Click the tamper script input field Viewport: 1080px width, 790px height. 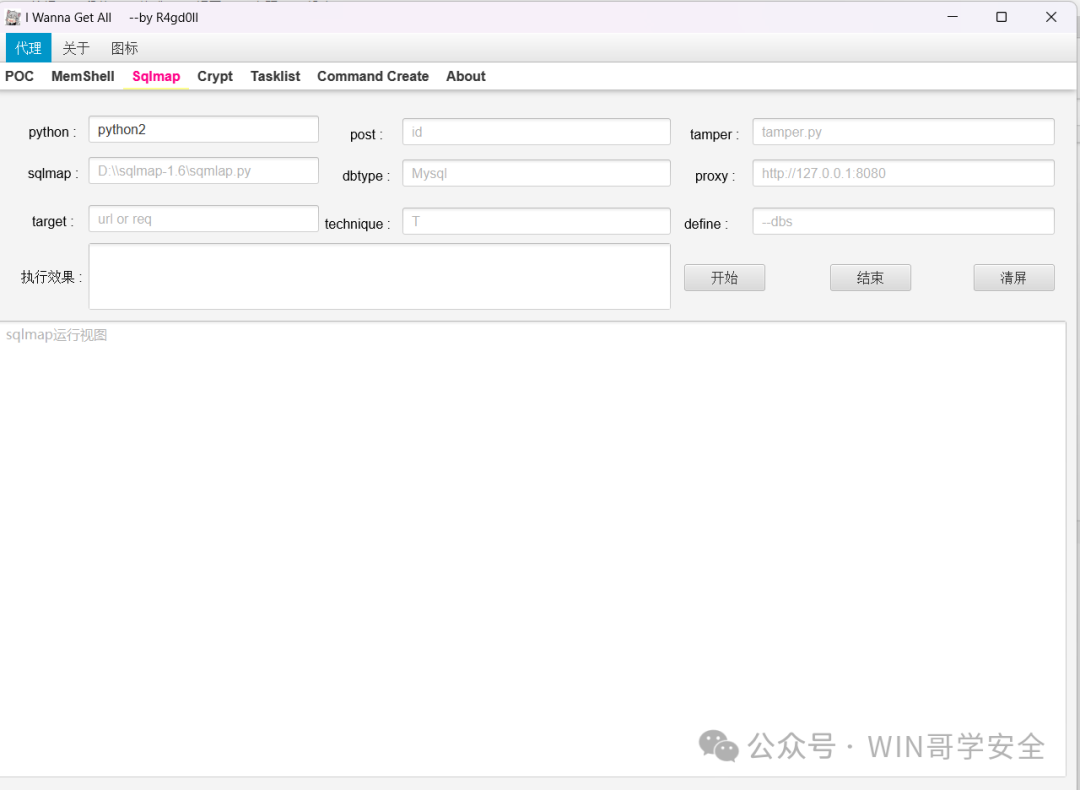[904, 132]
